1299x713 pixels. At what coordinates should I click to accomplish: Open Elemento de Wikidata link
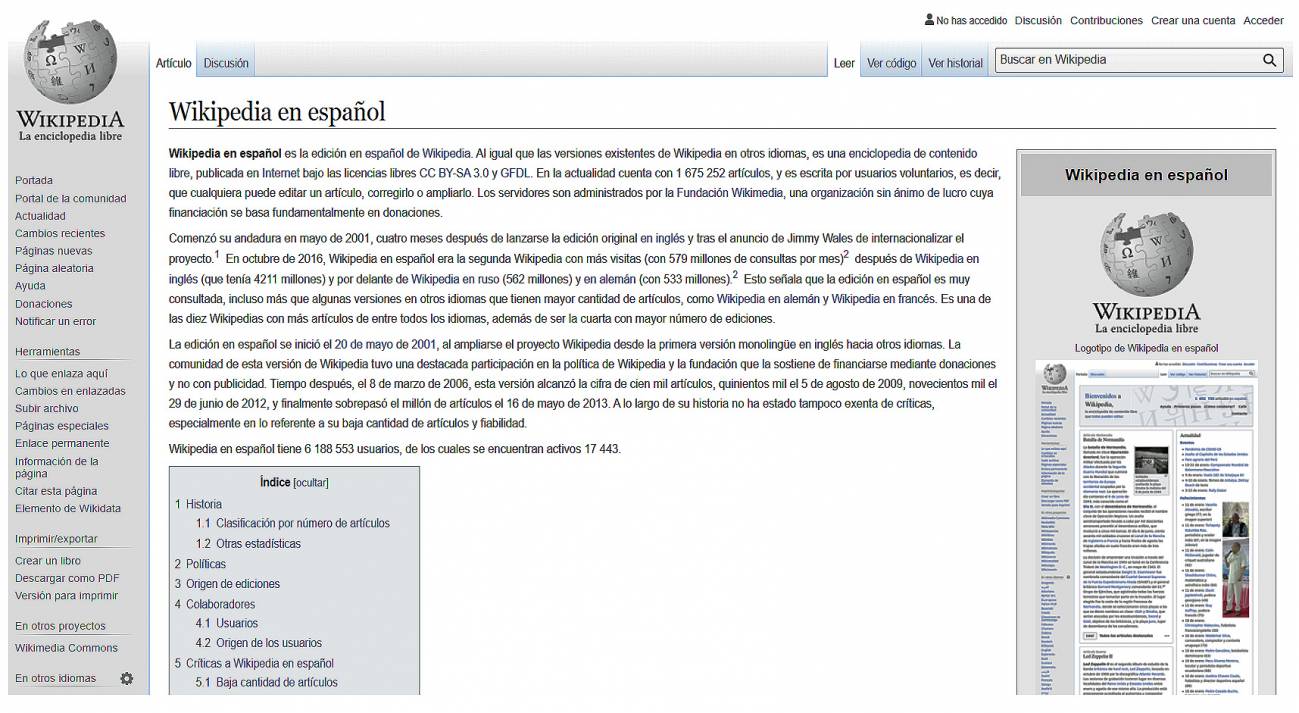pos(68,508)
